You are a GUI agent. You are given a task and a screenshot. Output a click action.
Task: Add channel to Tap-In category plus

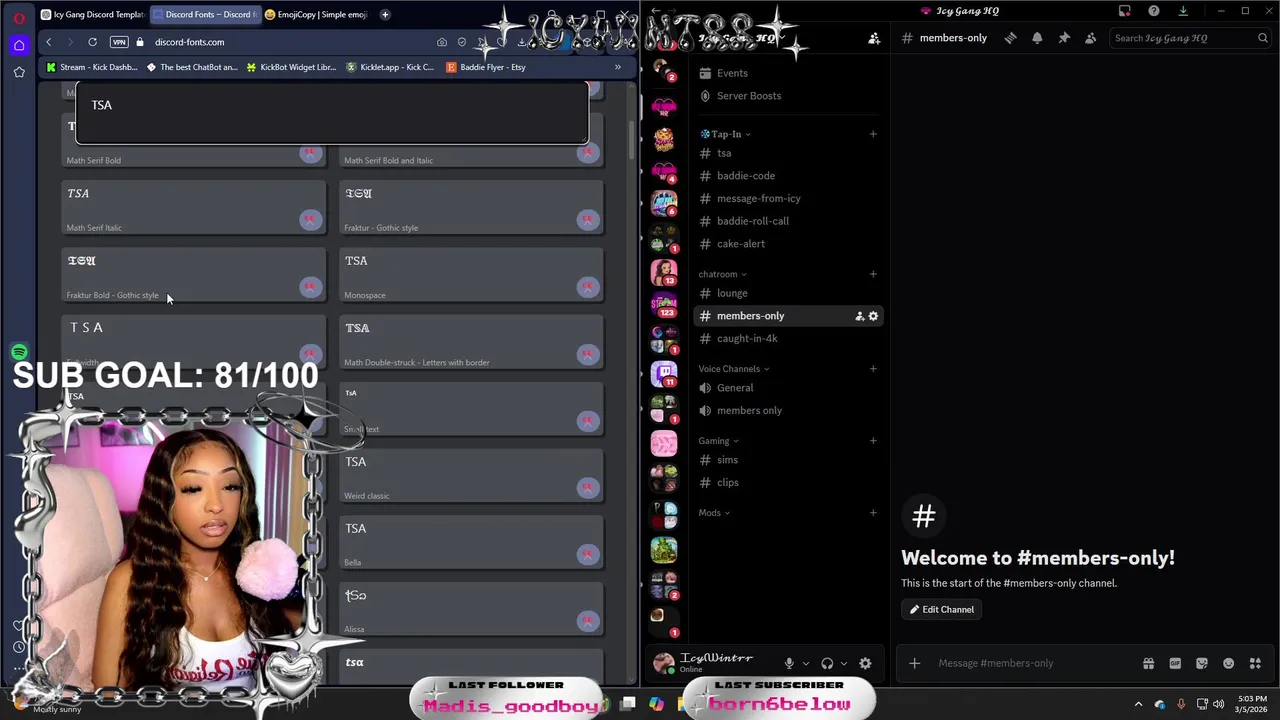click(x=873, y=134)
